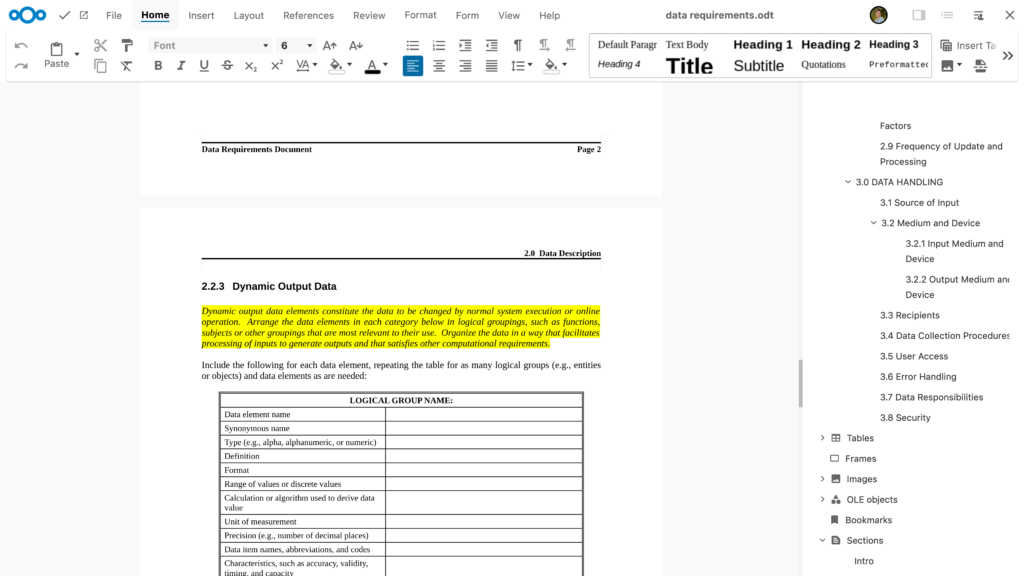The height and width of the screenshot is (576, 1024).
Task: Click the Undo arrow icon
Action: pos(21,46)
